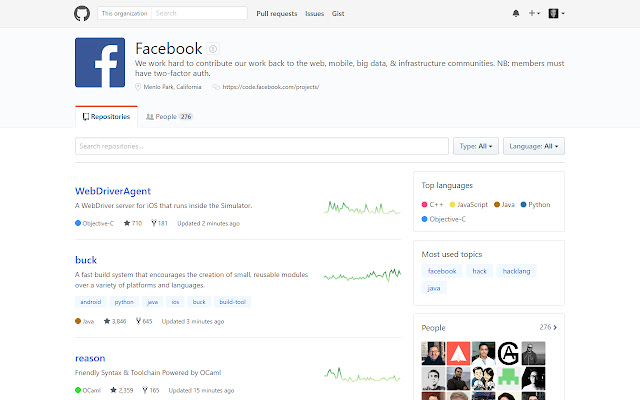This screenshot has height=400, width=640.
Task: Select the Repositories tab
Action: [x=106, y=117]
